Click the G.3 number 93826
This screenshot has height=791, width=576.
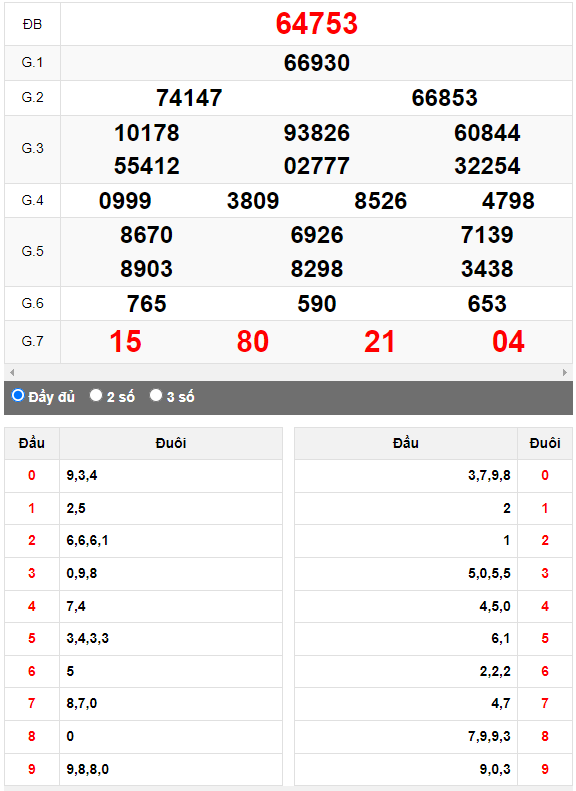click(x=316, y=133)
